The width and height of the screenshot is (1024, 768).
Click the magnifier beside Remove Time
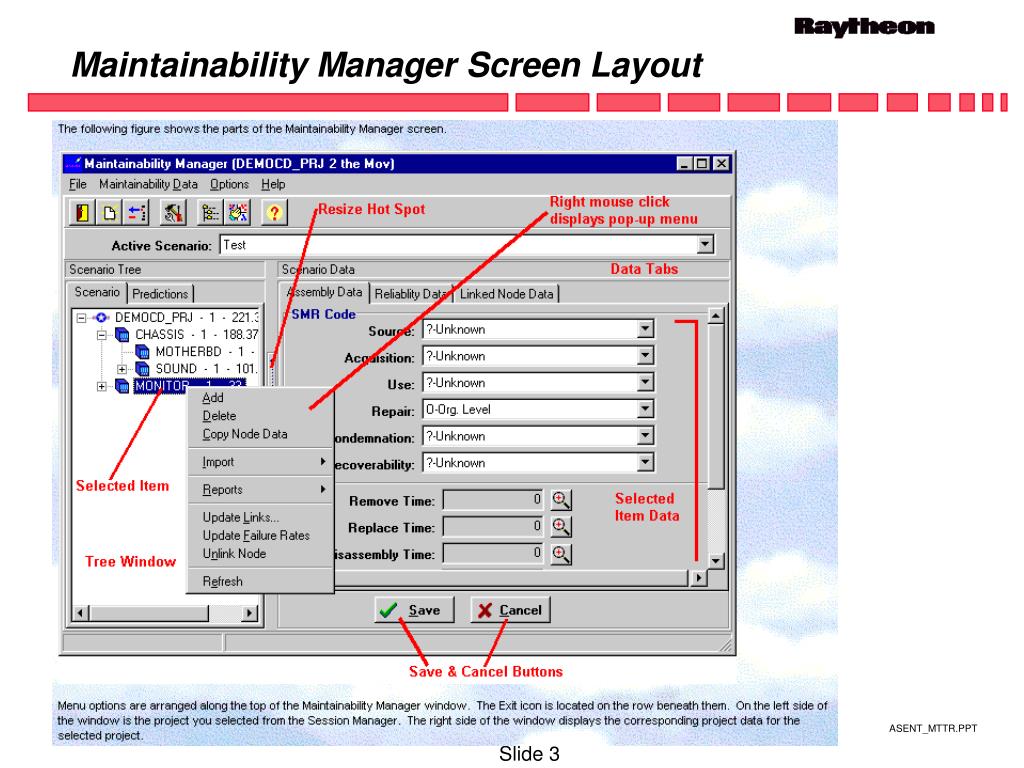pyautogui.click(x=561, y=500)
